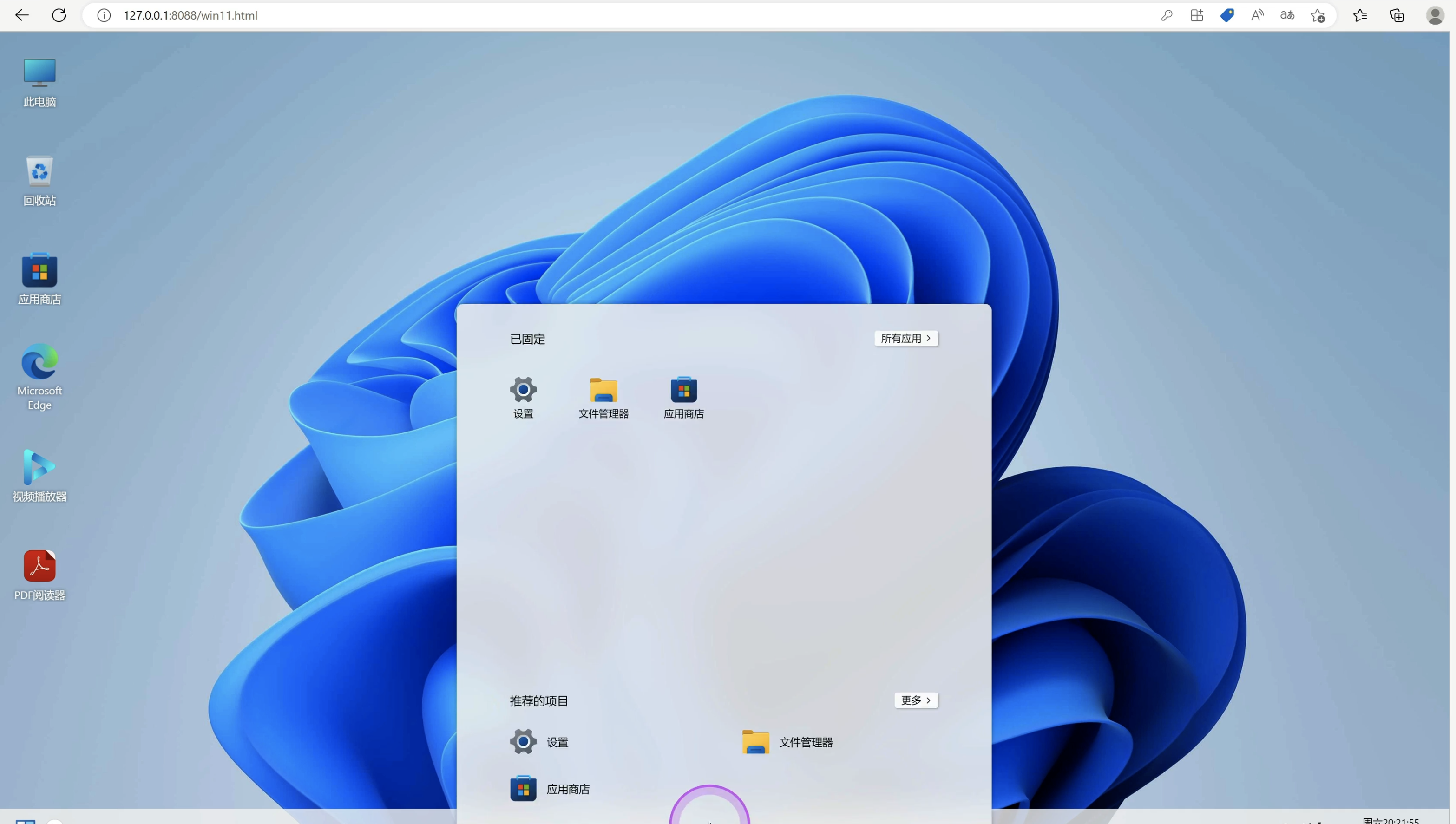Add page to favorites star icon
The image size is (1456, 824).
click(x=1318, y=15)
